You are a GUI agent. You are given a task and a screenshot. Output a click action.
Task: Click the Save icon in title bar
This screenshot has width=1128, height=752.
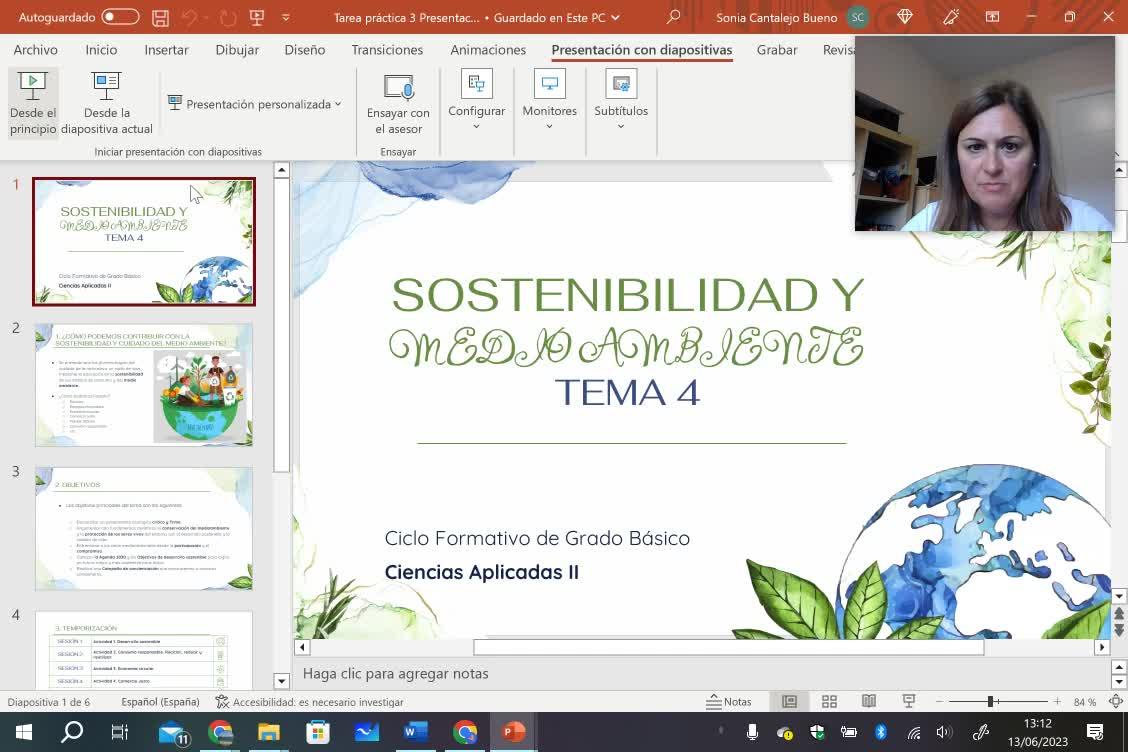pyautogui.click(x=160, y=17)
